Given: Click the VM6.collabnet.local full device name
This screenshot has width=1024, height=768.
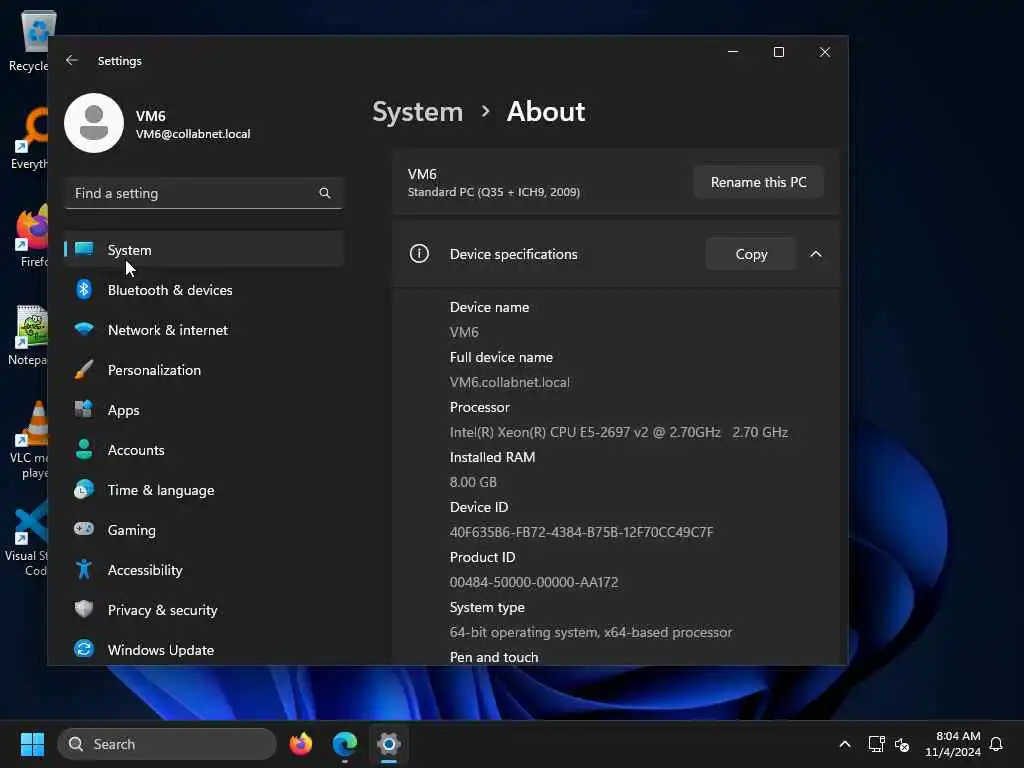Looking at the screenshot, I should point(509,382).
